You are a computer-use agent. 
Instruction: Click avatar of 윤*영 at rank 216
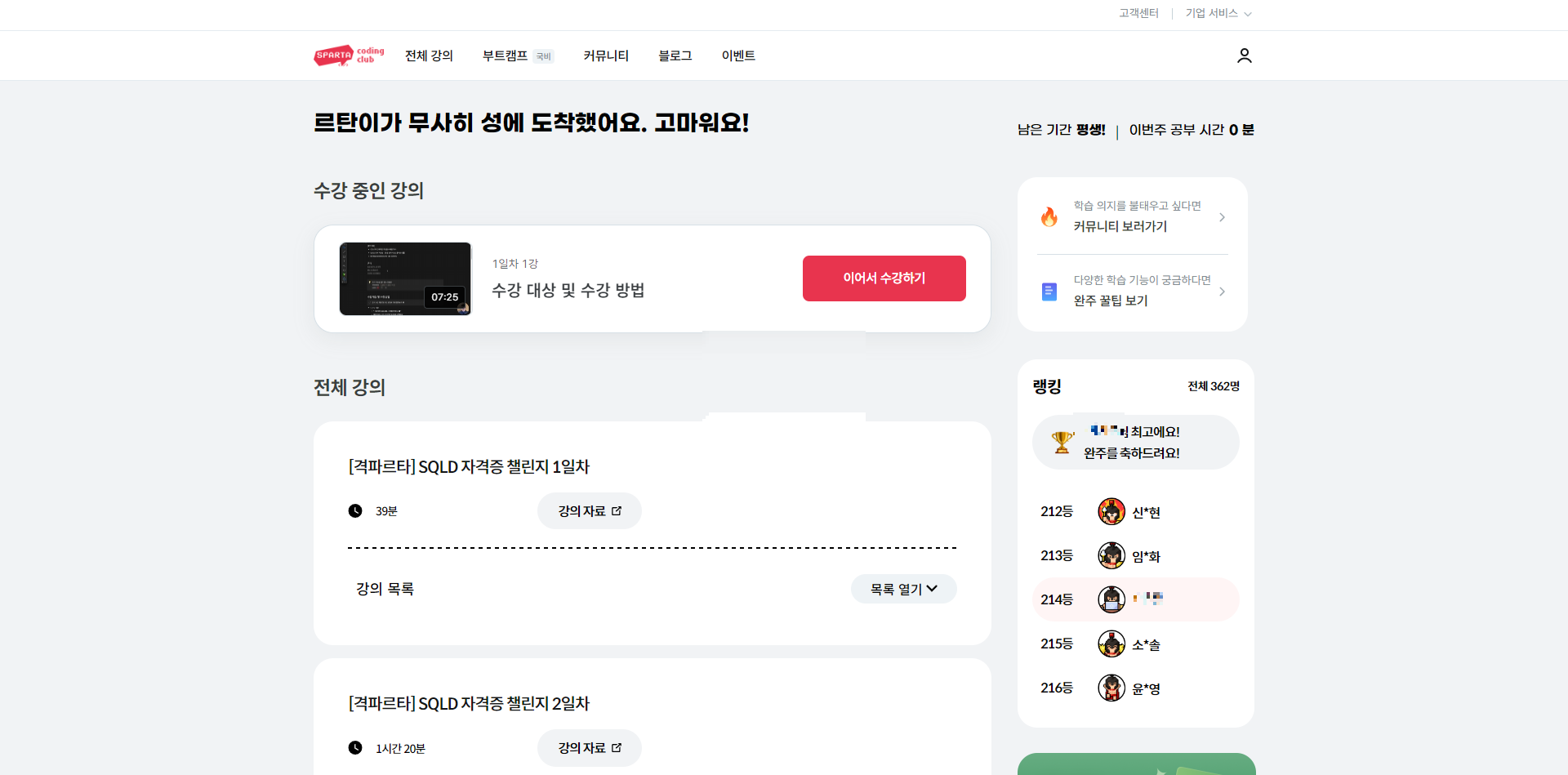pyautogui.click(x=1111, y=688)
